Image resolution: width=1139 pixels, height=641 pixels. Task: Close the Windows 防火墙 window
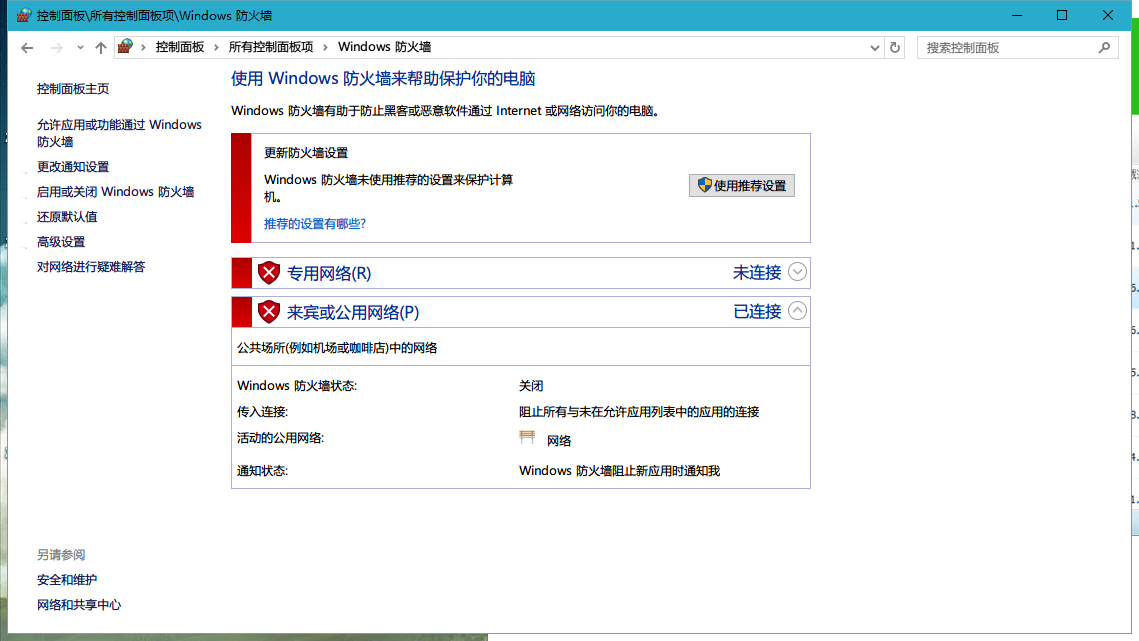click(1108, 15)
